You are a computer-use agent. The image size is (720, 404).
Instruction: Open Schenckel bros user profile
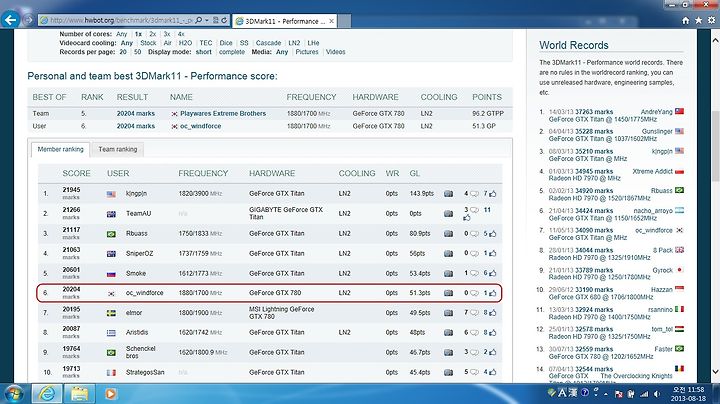tap(141, 352)
